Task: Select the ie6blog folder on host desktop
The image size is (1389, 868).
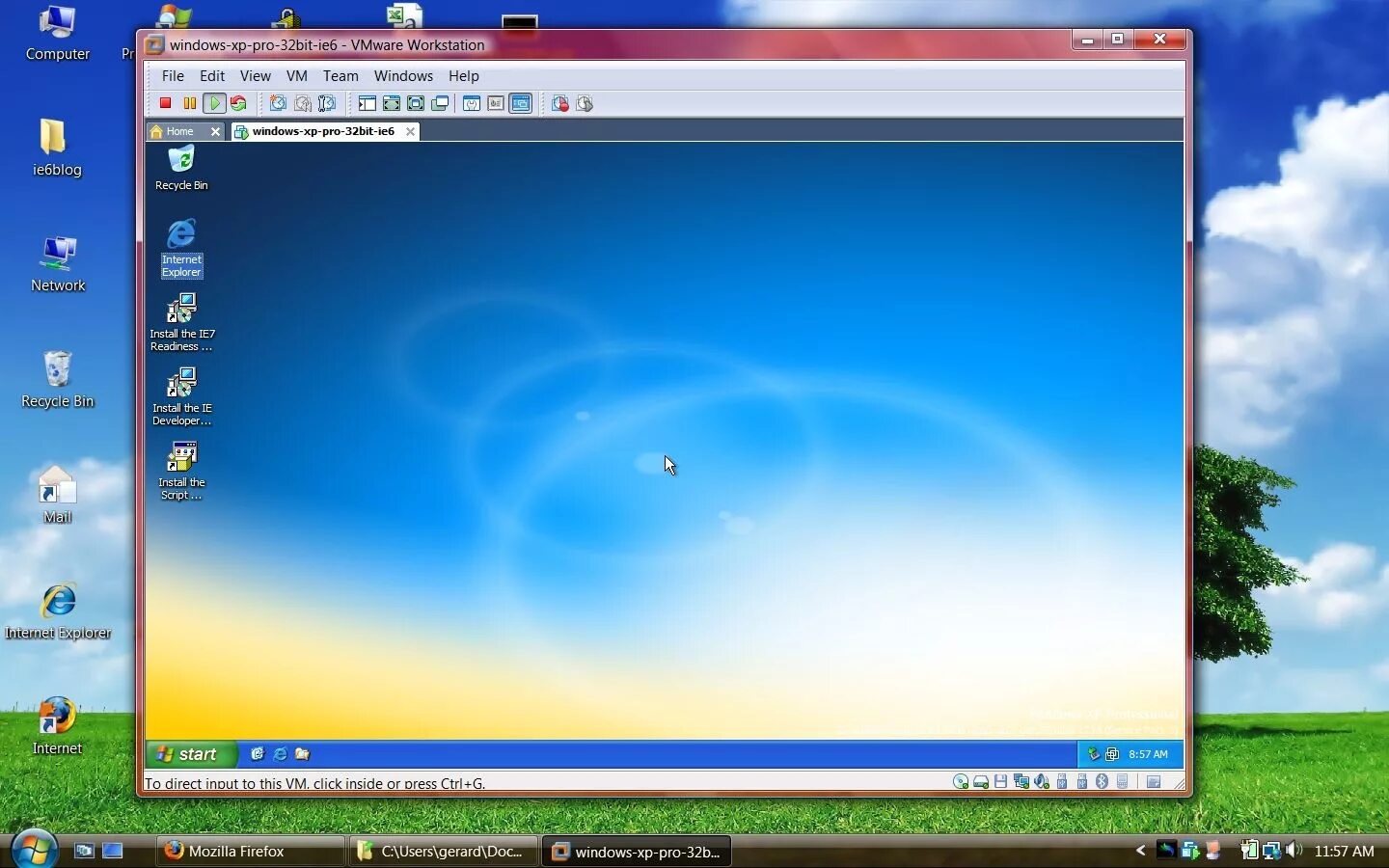Action: [x=57, y=149]
